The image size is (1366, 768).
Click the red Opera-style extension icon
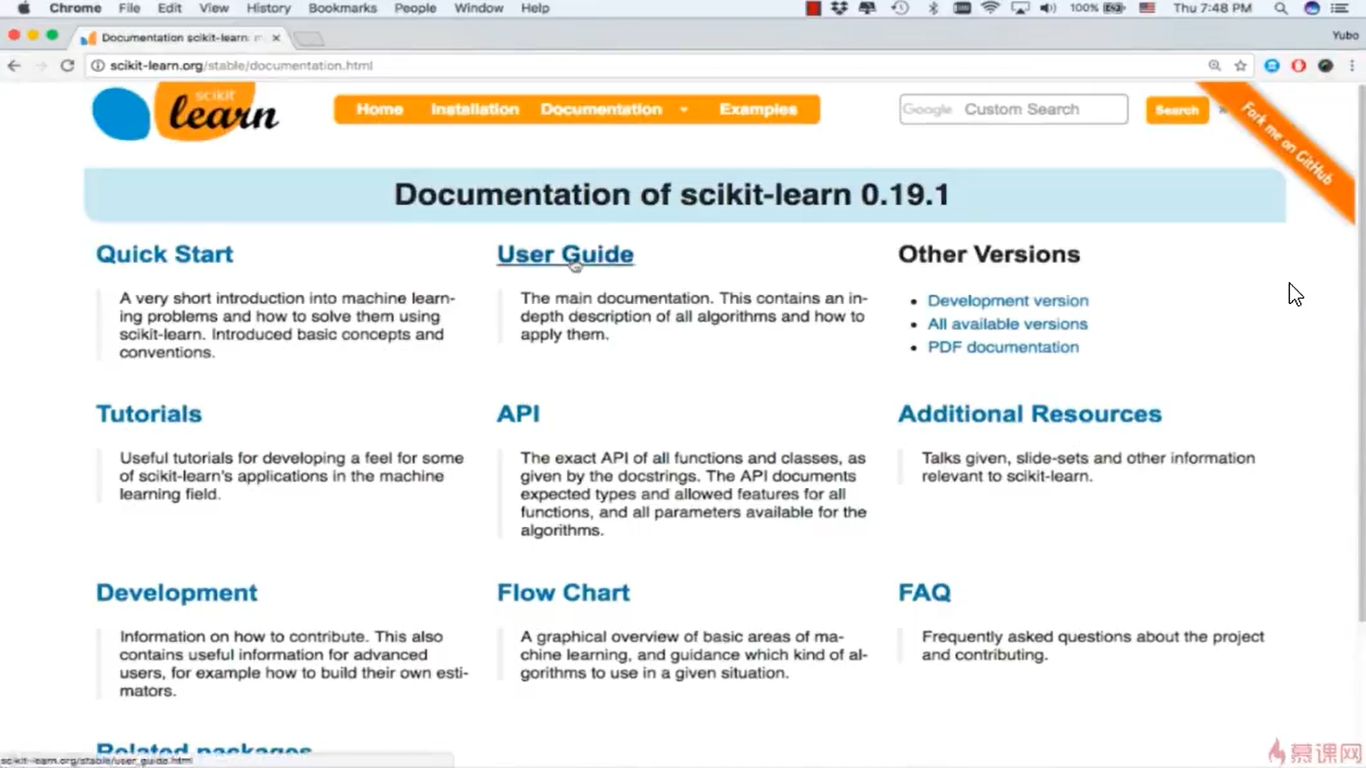1299,66
